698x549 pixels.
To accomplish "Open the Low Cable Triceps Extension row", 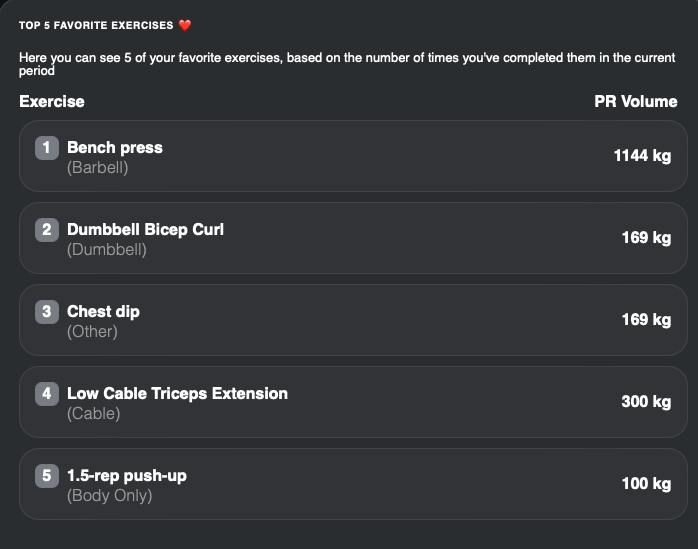I will pos(350,402).
